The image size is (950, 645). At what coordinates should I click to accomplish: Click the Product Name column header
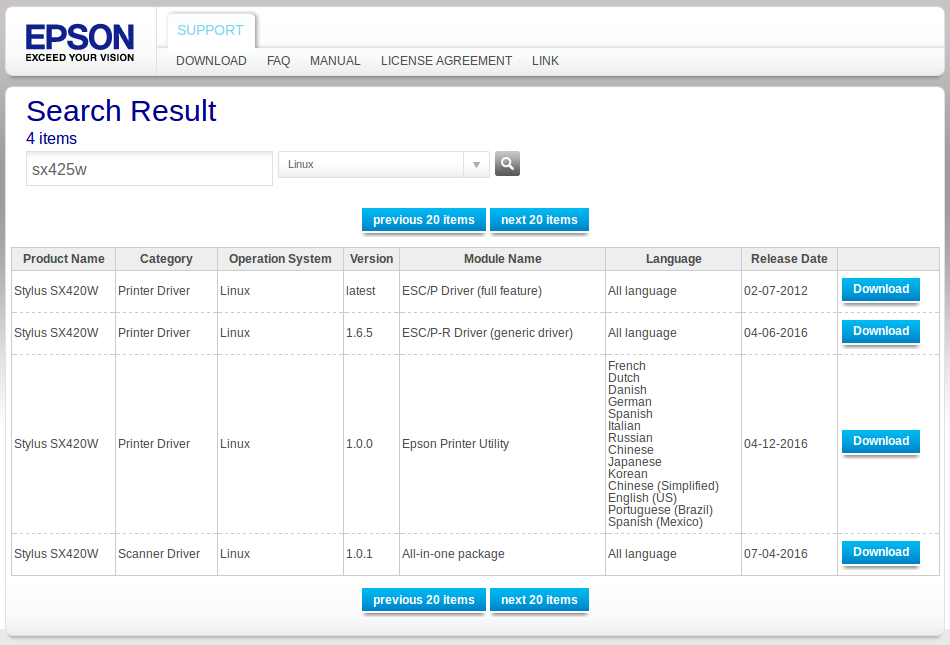coord(64,259)
